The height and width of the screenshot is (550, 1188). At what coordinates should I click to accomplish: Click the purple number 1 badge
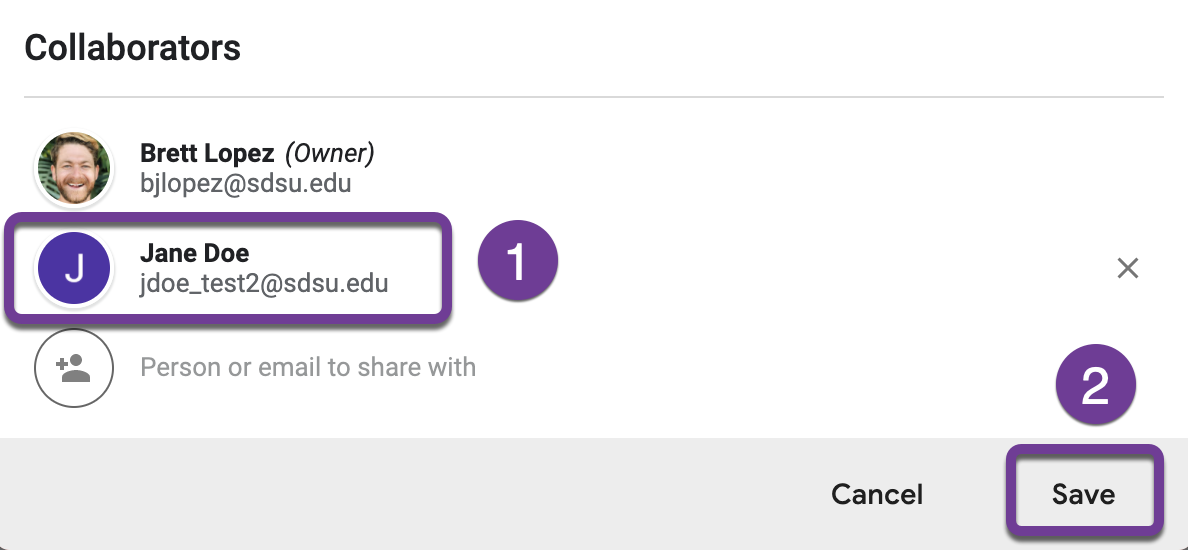[x=516, y=263]
